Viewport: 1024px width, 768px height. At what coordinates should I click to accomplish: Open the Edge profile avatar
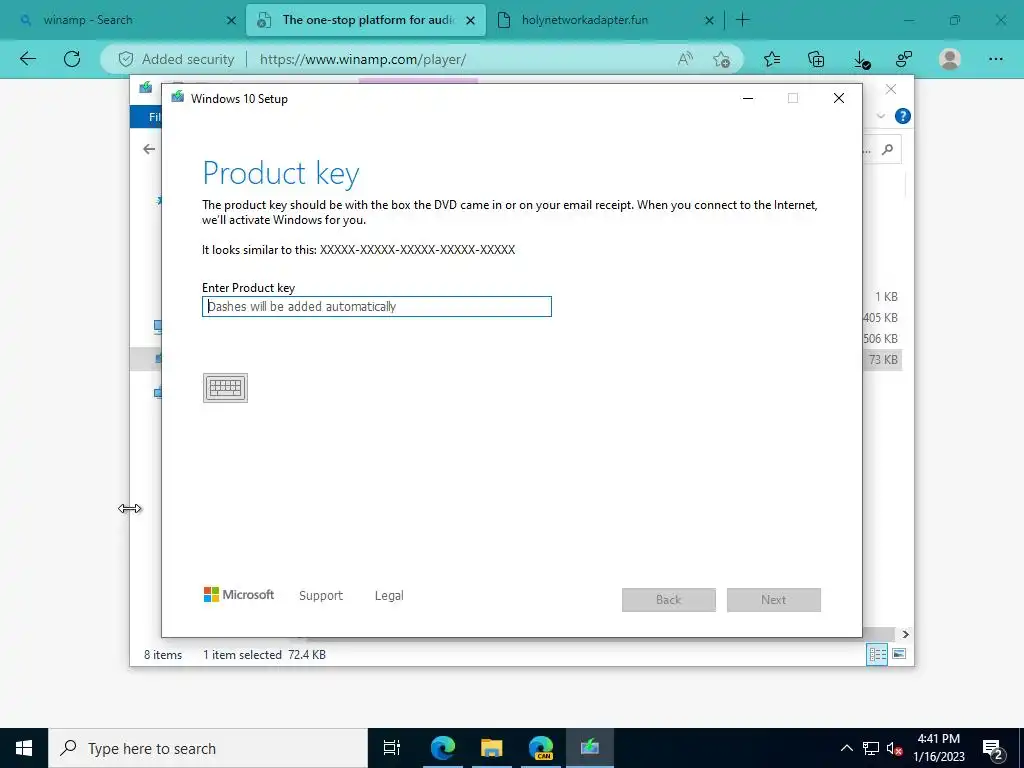[950, 59]
